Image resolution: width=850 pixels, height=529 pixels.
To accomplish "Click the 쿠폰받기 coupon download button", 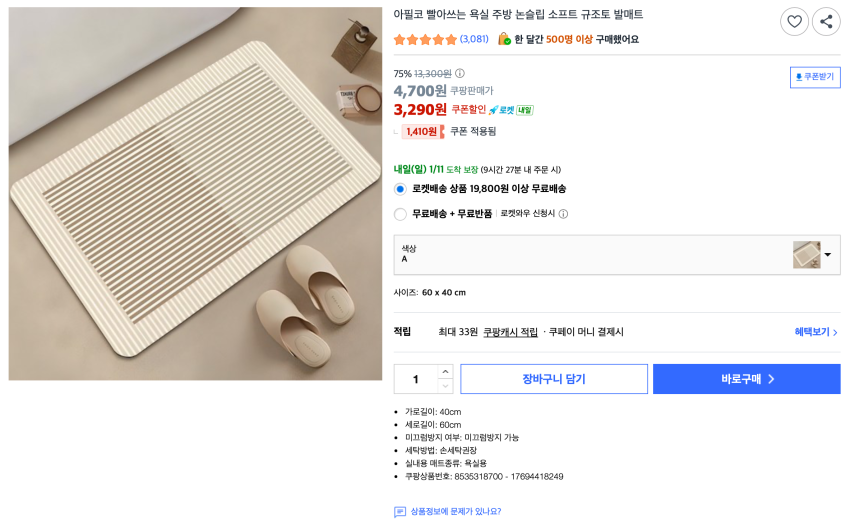I will click(x=815, y=77).
